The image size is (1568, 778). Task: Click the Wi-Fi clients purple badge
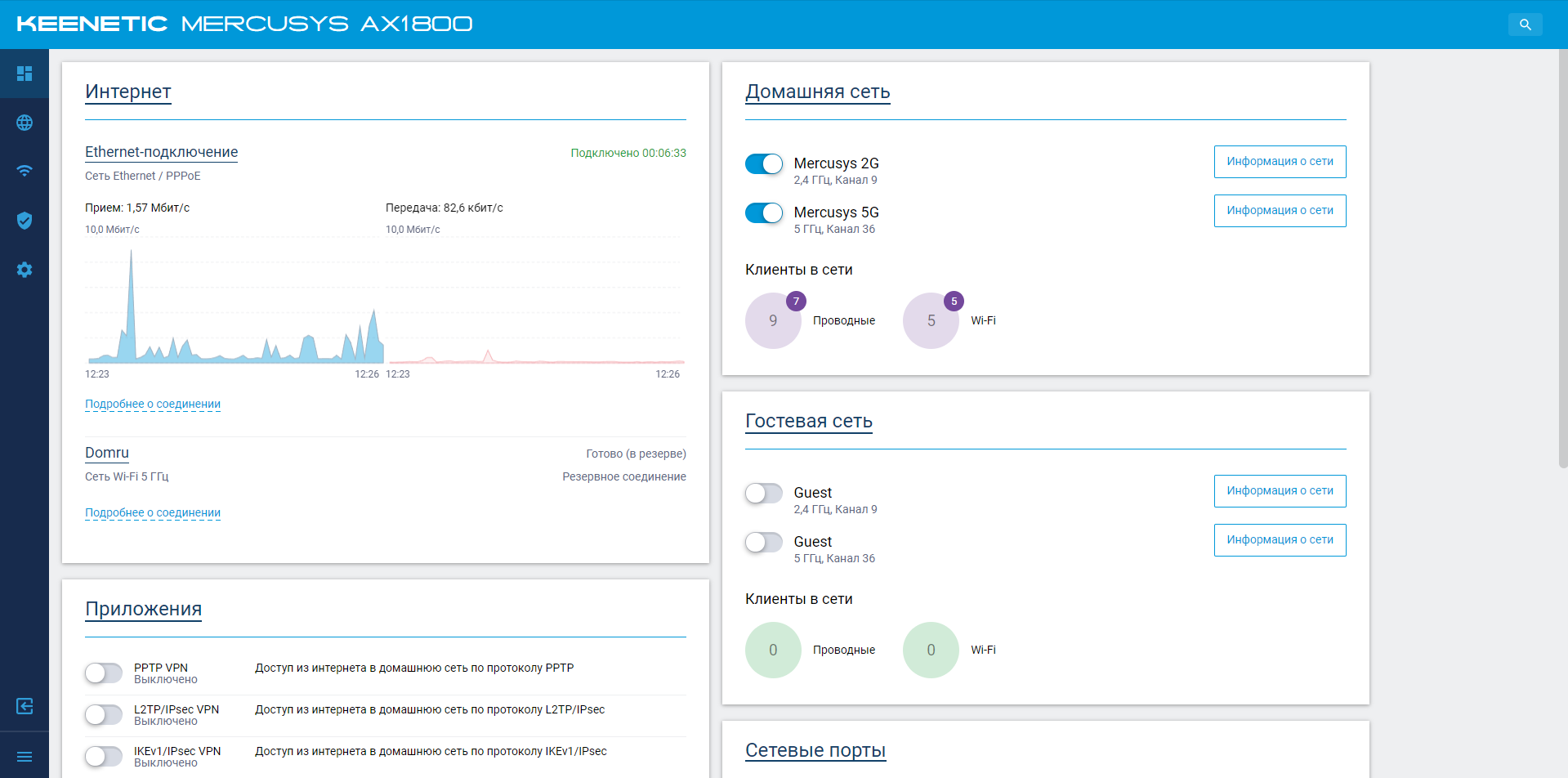point(954,302)
